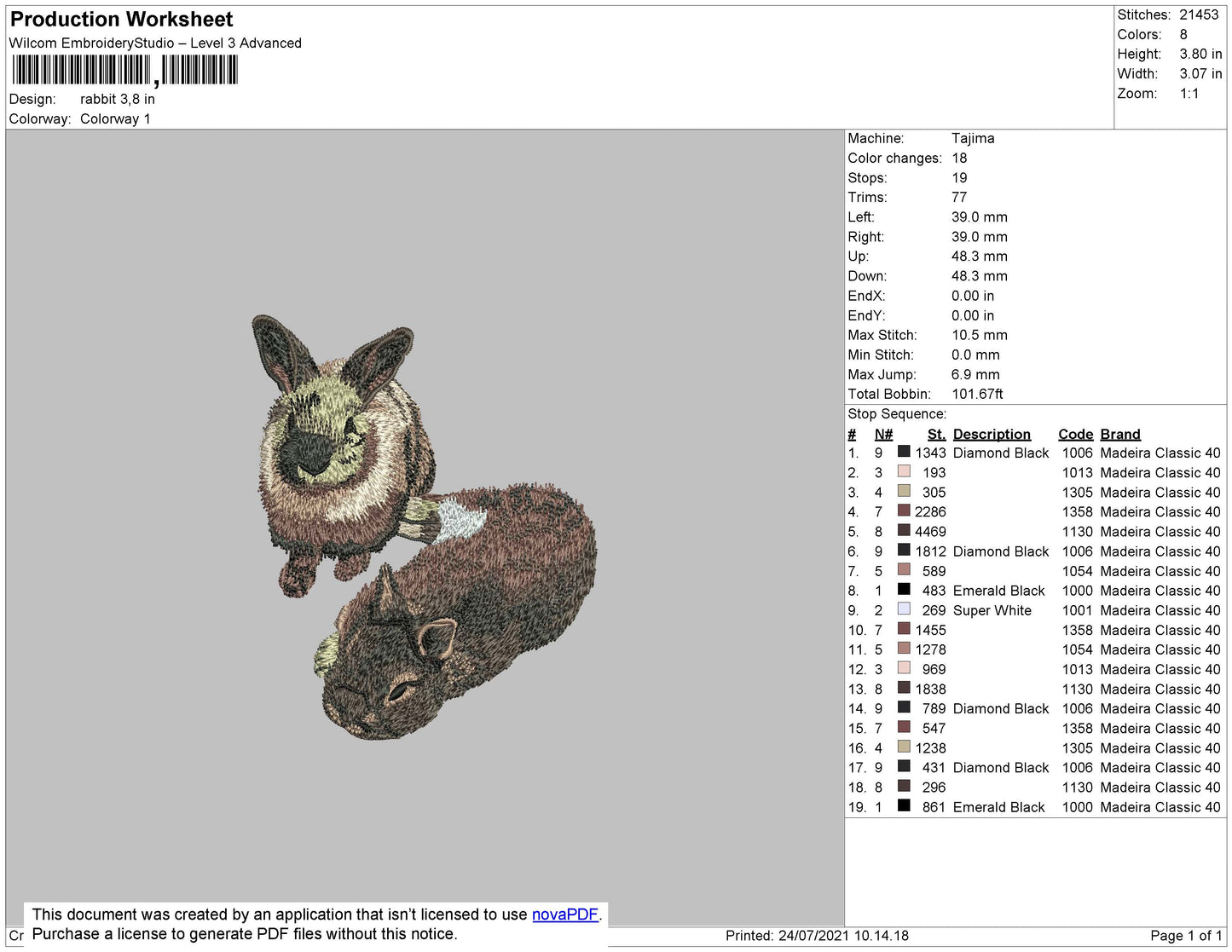Image resolution: width=1232 pixels, height=952 pixels.
Task: Select the colorway value 'Colorway 1'
Action: point(115,118)
